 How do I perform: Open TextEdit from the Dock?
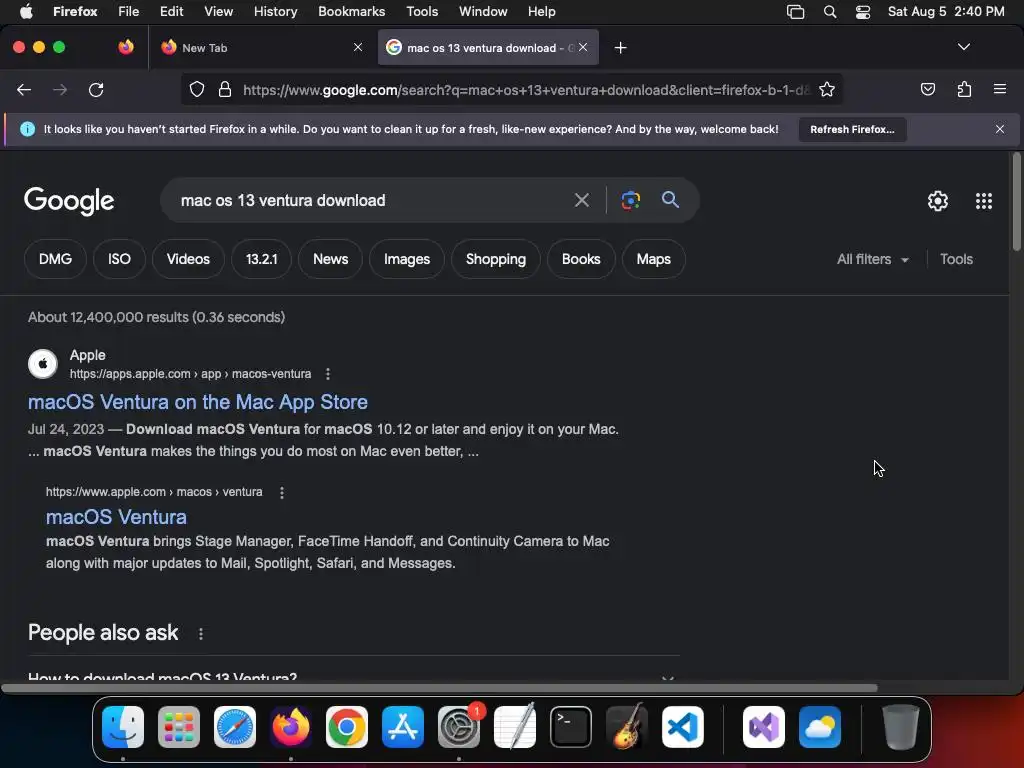point(515,726)
